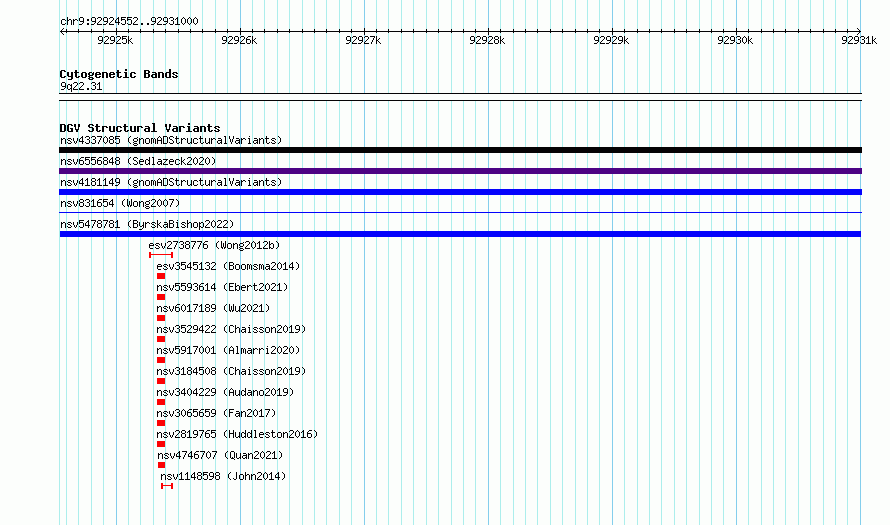
Task: Open the nsv831654 (Wong2007) label
Action: (x=120, y=203)
